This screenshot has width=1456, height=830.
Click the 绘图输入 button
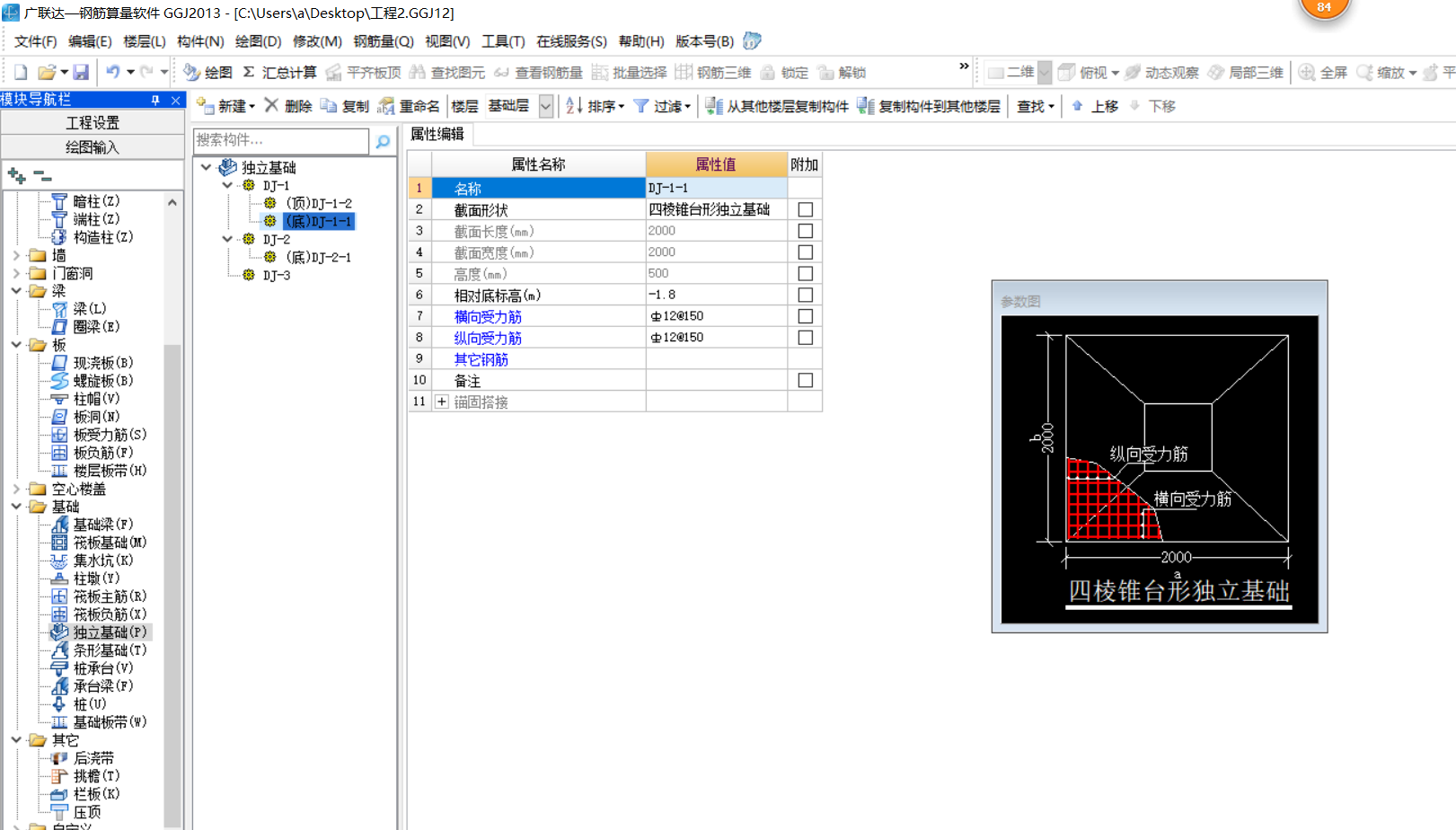tap(93, 146)
